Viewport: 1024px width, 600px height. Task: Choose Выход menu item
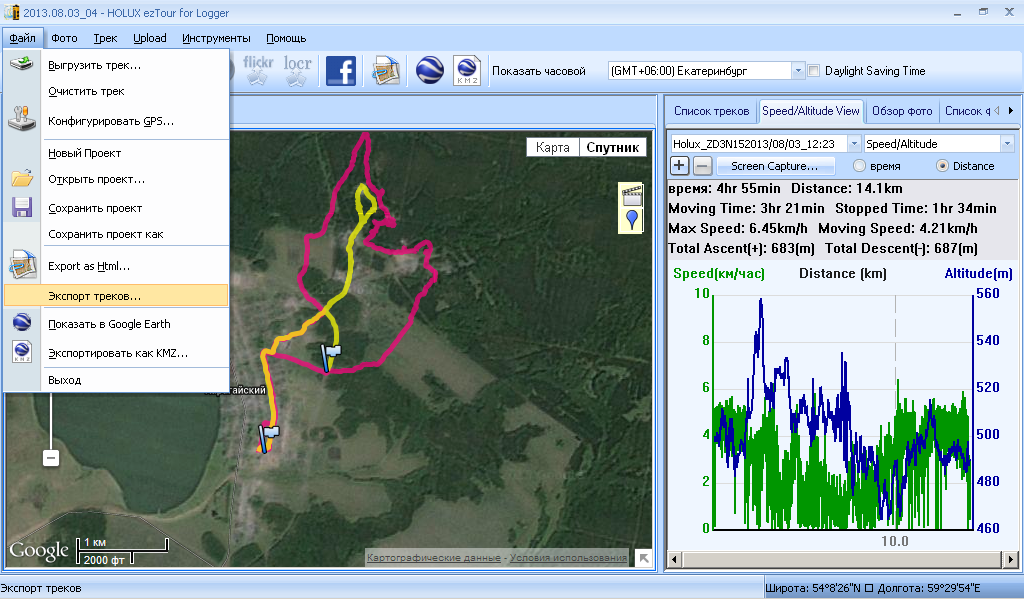(116, 380)
